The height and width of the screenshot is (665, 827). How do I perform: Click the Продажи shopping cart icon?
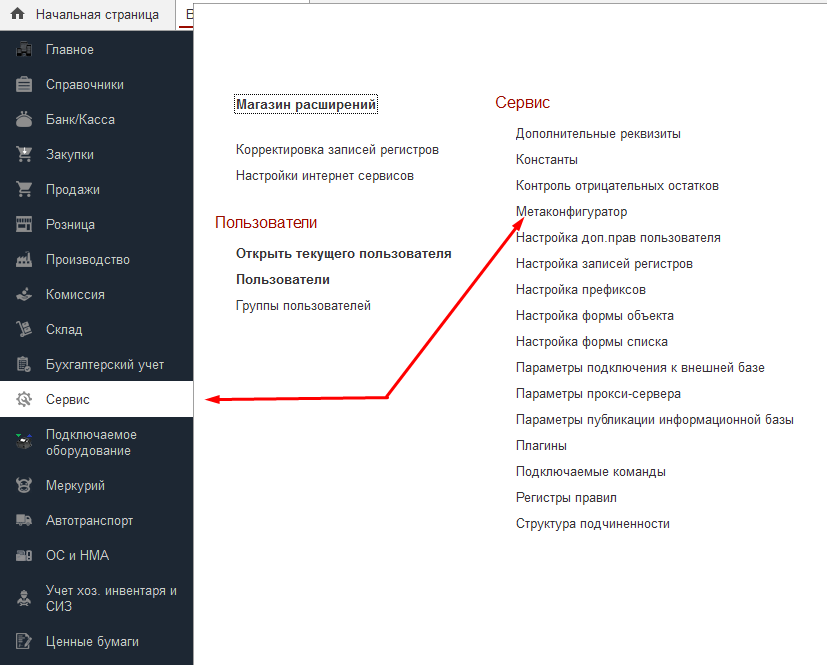pos(24,189)
